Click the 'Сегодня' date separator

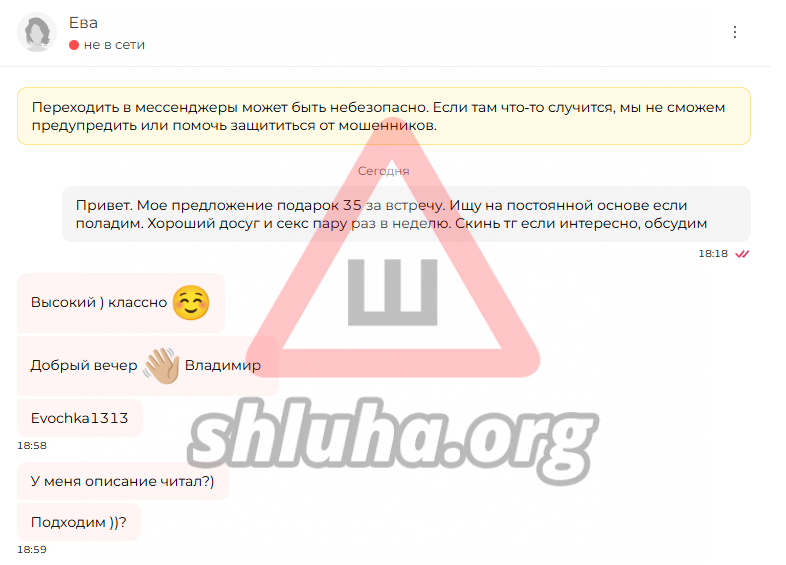383,171
